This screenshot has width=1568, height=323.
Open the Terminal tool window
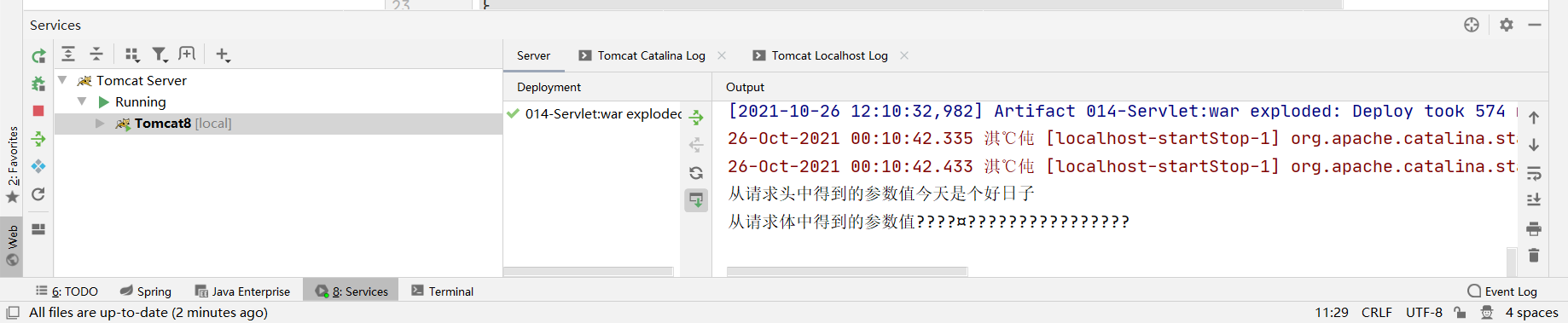(443, 291)
